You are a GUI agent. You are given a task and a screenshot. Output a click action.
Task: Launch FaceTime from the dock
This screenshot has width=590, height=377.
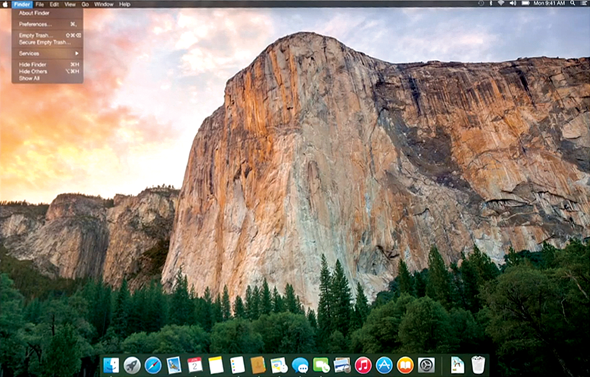click(x=321, y=365)
